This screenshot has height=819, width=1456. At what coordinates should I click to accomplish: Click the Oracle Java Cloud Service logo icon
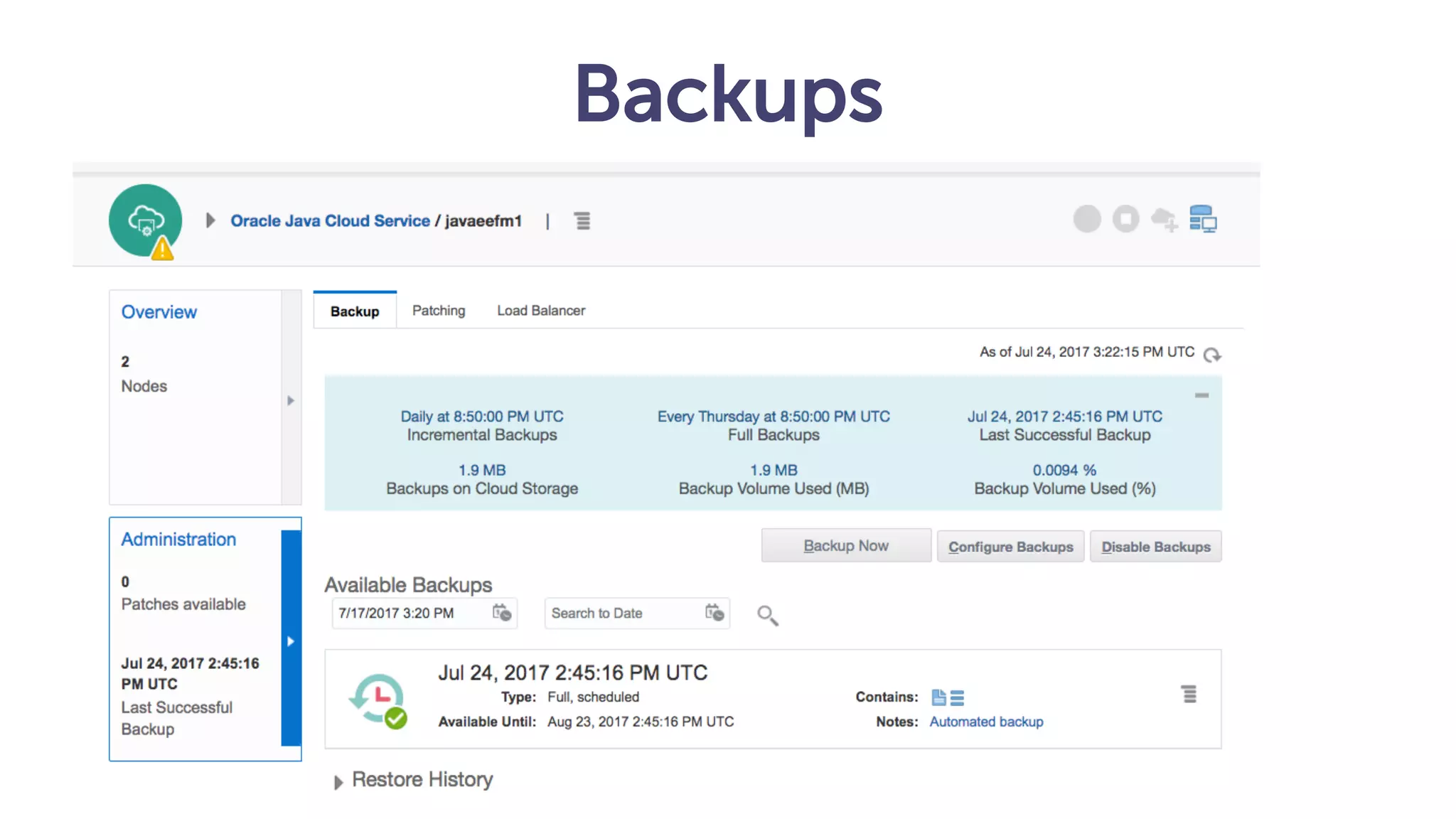tap(145, 220)
